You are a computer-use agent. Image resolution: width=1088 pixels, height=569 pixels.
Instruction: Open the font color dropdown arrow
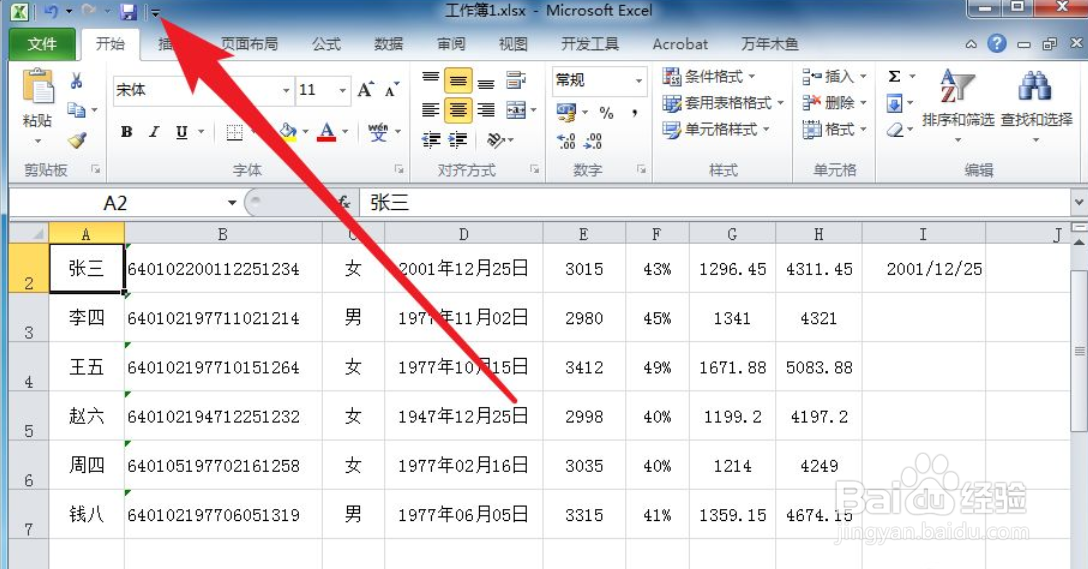point(345,132)
